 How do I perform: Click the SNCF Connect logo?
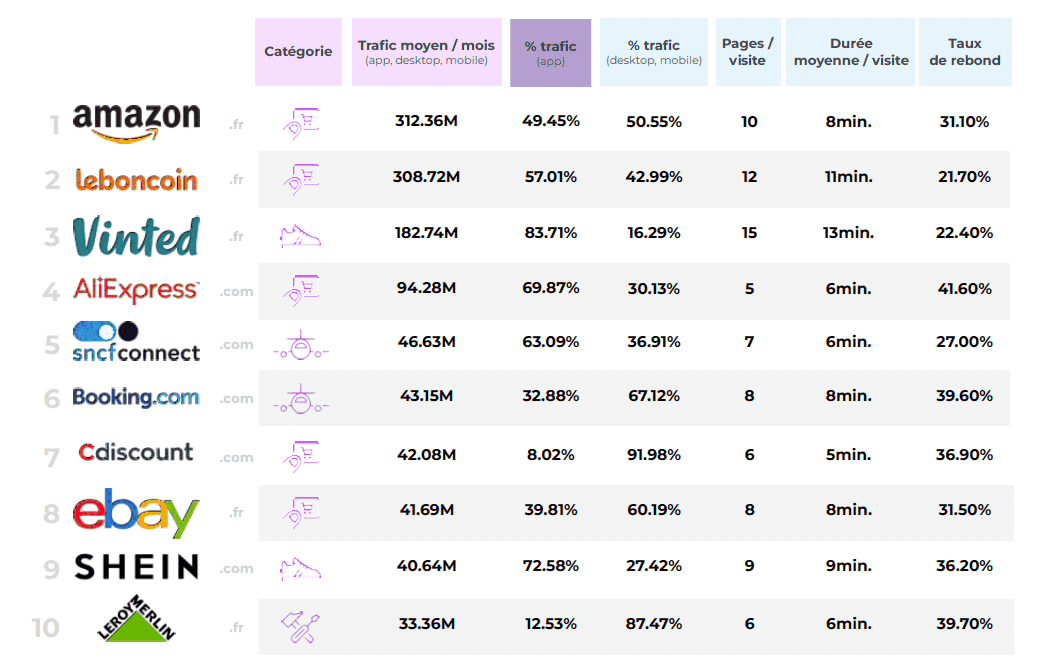coord(136,342)
